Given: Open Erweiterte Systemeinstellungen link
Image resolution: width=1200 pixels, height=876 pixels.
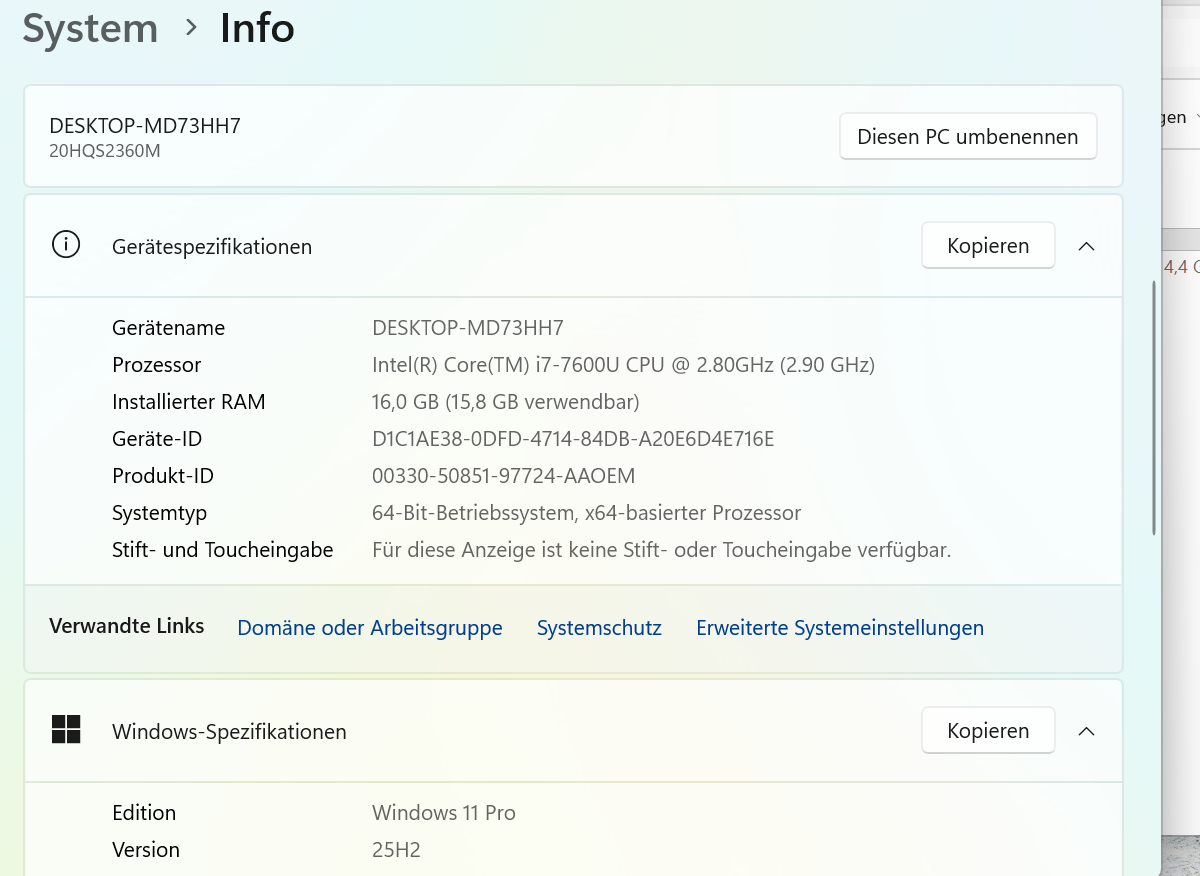Looking at the screenshot, I should coord(840,628).
